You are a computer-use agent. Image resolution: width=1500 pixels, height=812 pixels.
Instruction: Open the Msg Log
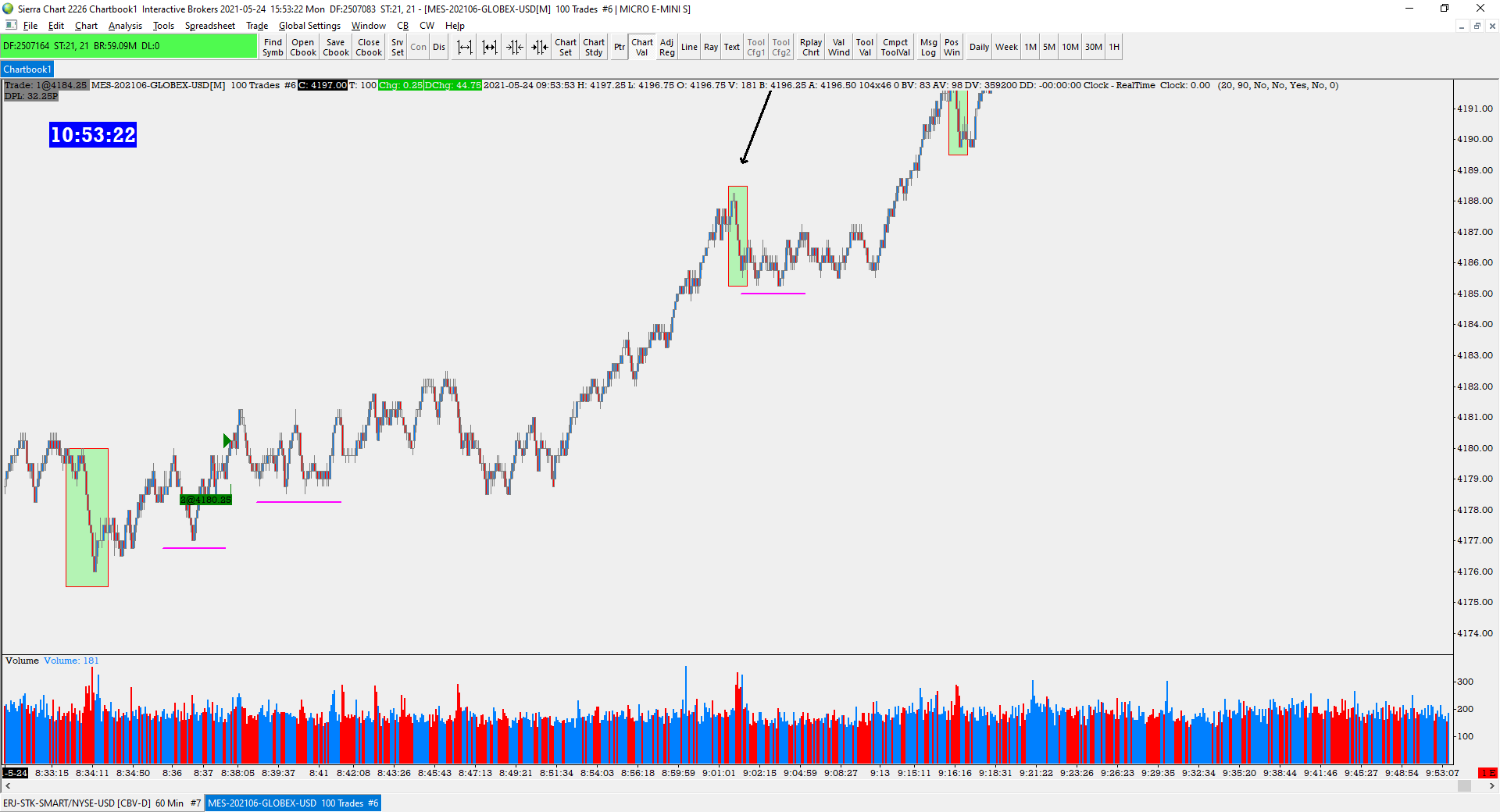pos(928,47)
